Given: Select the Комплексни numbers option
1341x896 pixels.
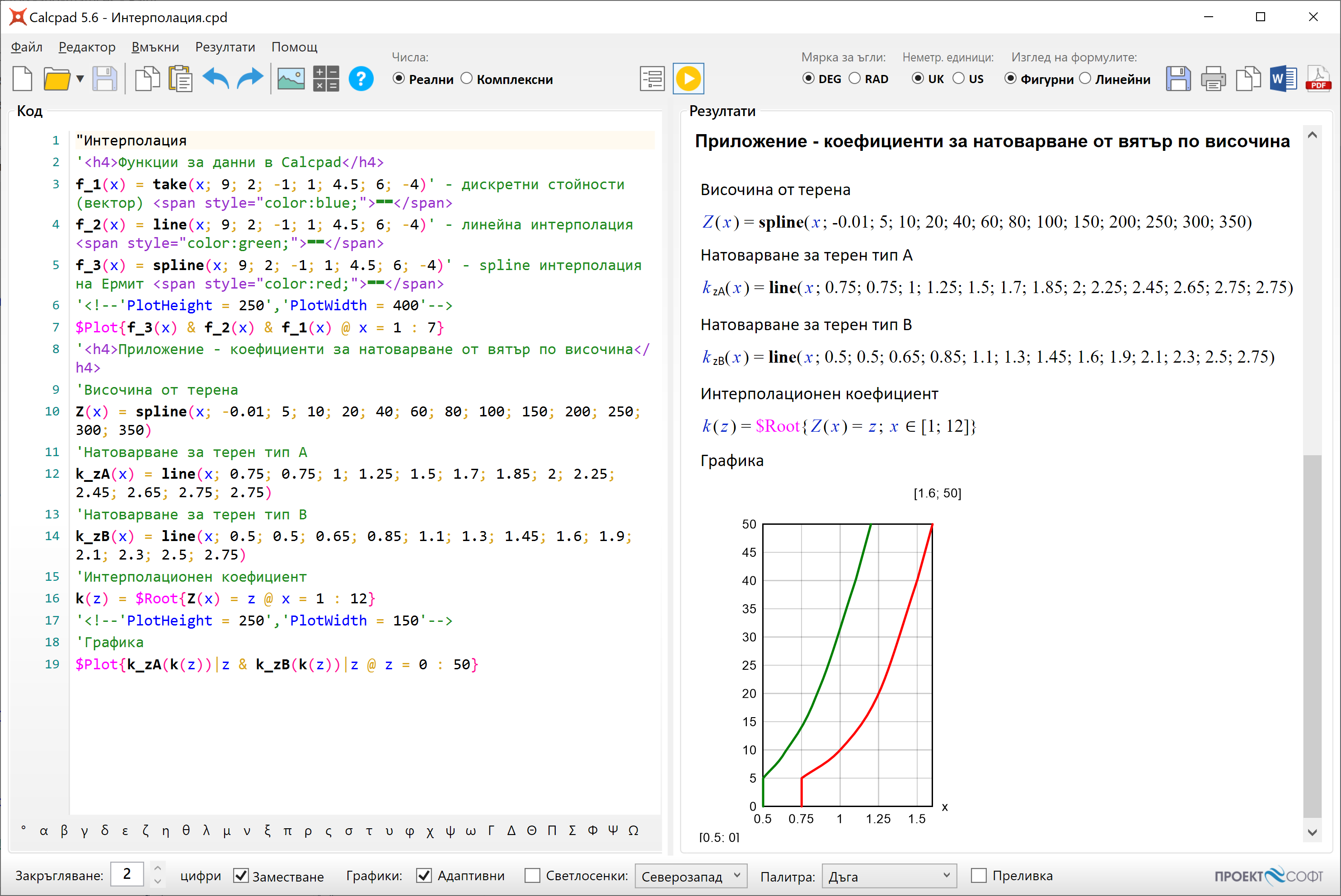Looking at the screenshot, I should [506, 79].
